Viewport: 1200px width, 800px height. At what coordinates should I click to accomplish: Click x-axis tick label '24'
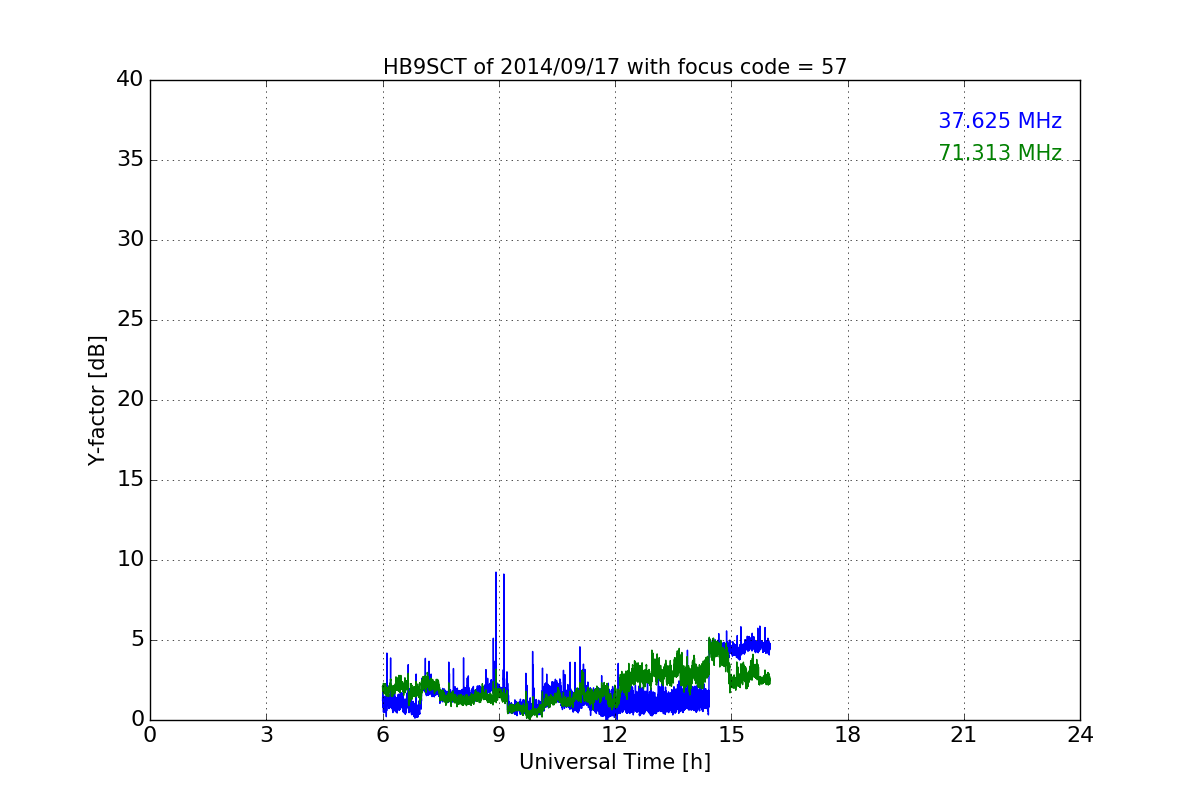1080,735
